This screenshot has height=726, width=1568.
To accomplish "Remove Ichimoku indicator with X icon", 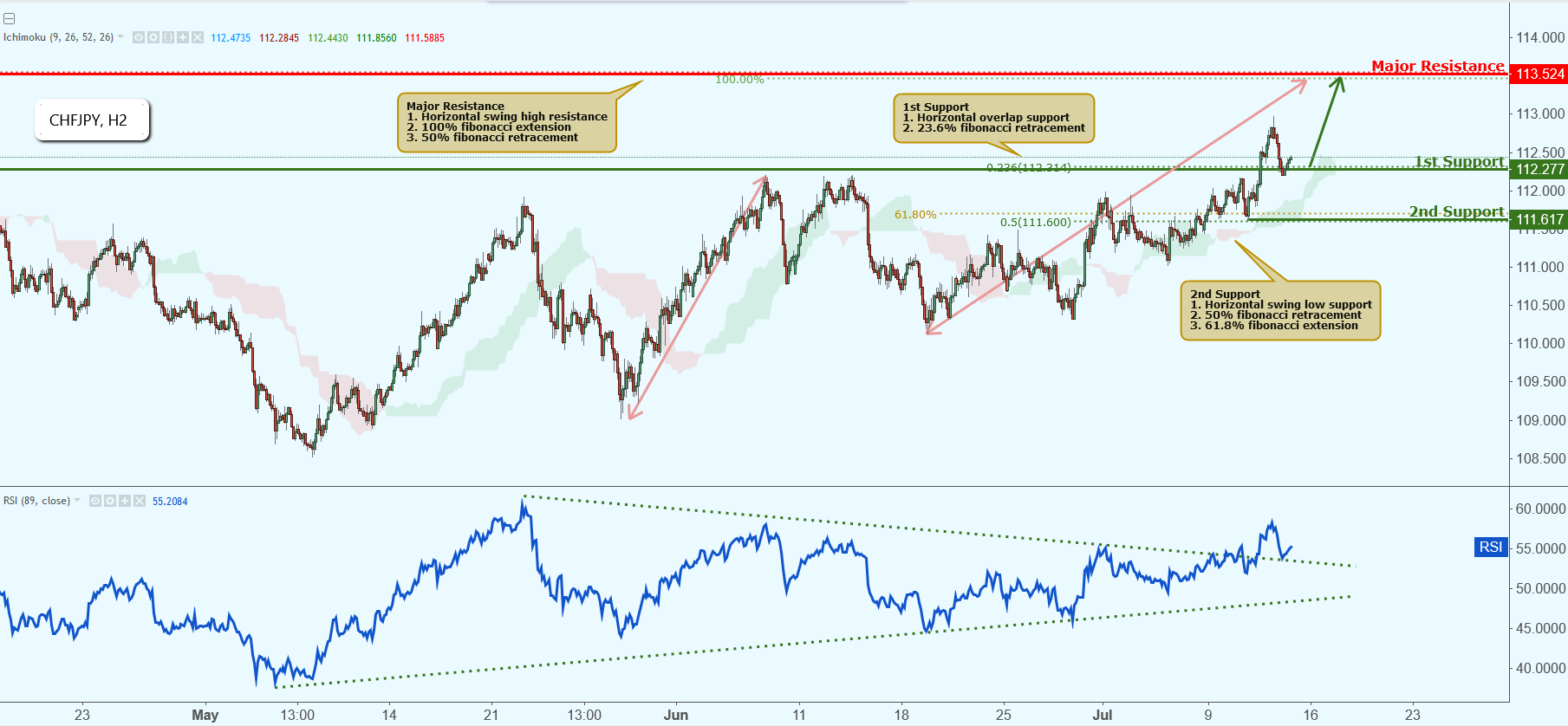I will pyautogui.click(x=198, y=37).
